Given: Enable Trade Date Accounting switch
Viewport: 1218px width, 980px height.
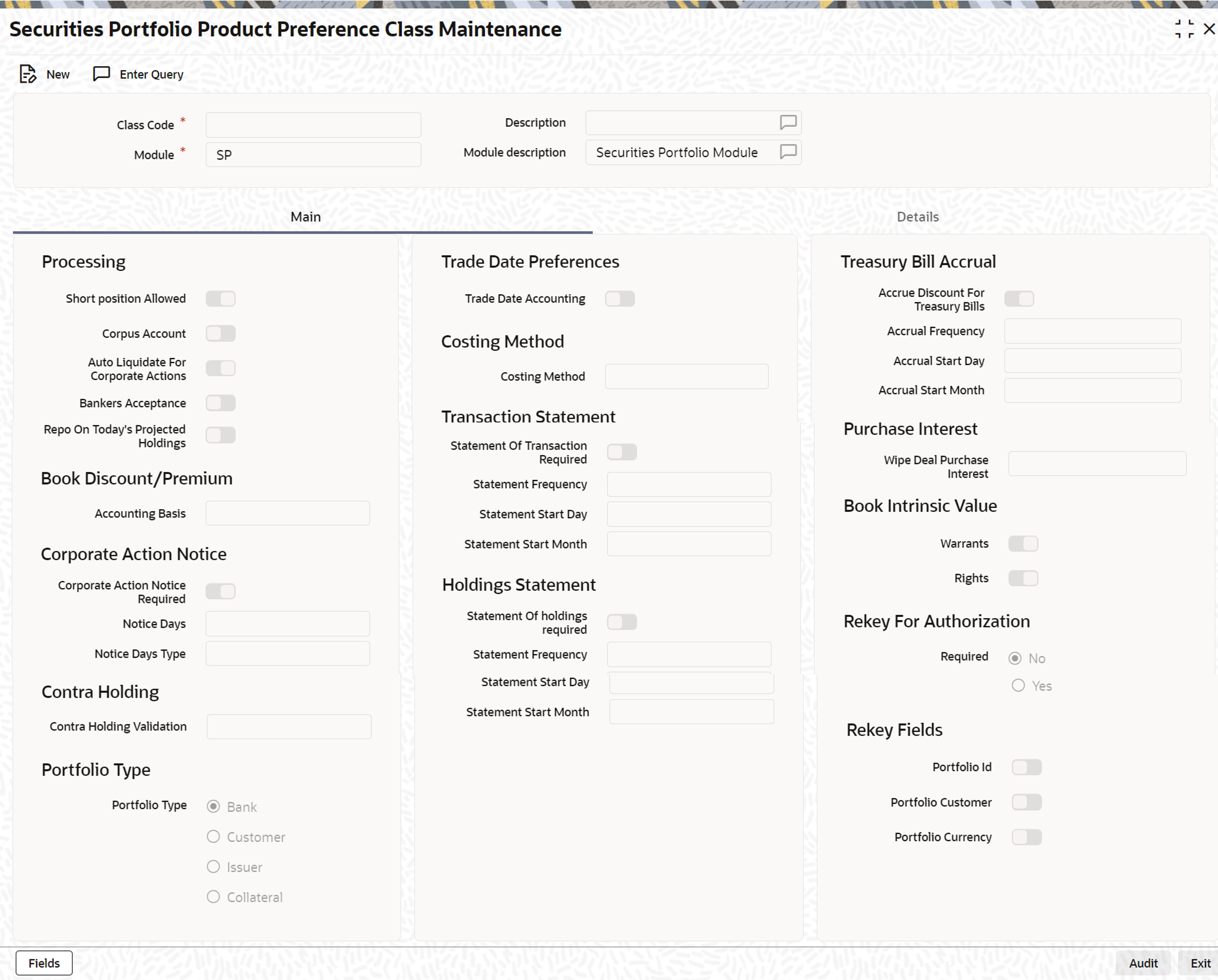Looking at the screenshot, I should pyautogui.click(x=620, y=298).
